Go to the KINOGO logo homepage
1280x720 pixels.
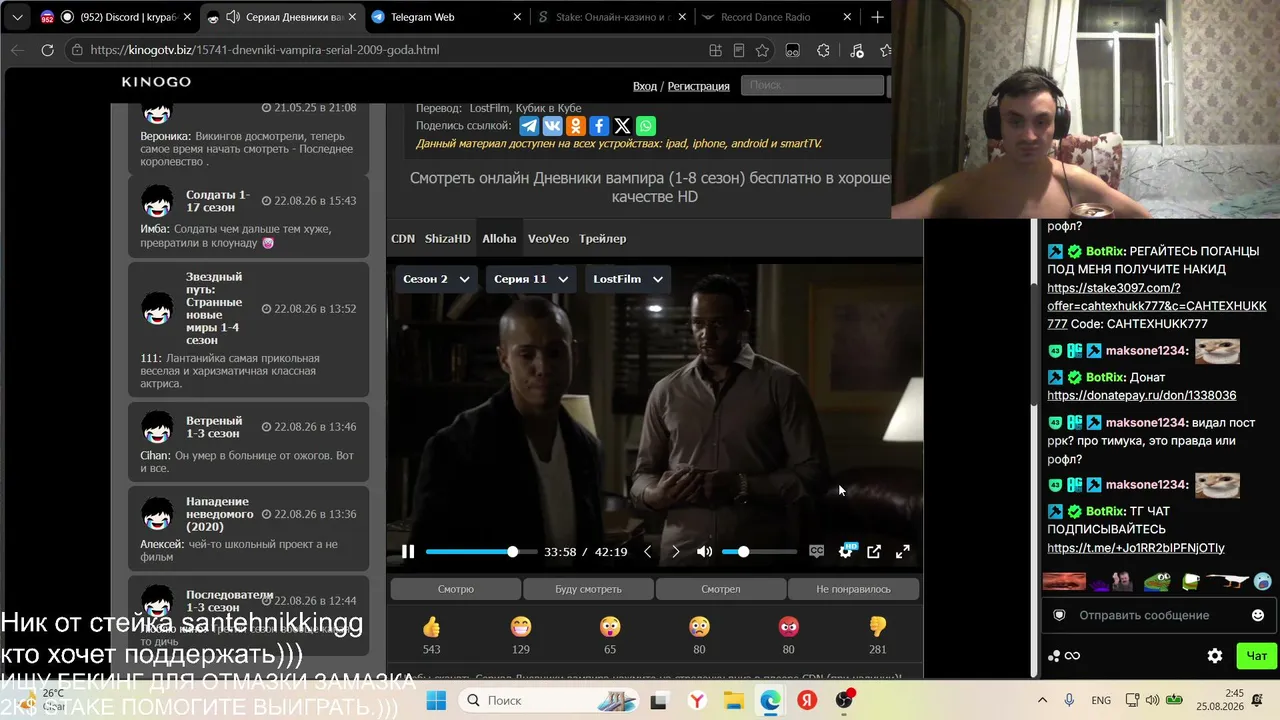[x=157, y=82]
